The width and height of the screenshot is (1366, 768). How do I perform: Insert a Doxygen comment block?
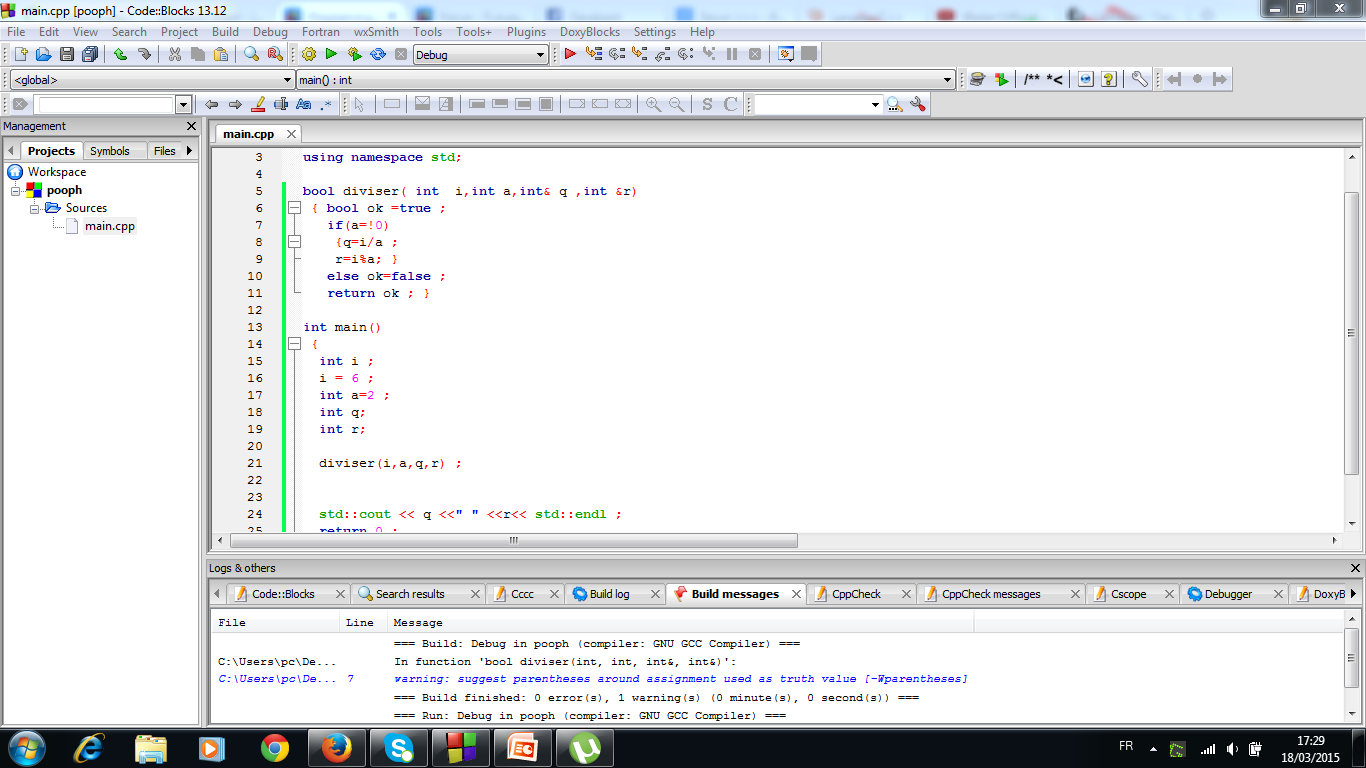tap(1033, 79)
